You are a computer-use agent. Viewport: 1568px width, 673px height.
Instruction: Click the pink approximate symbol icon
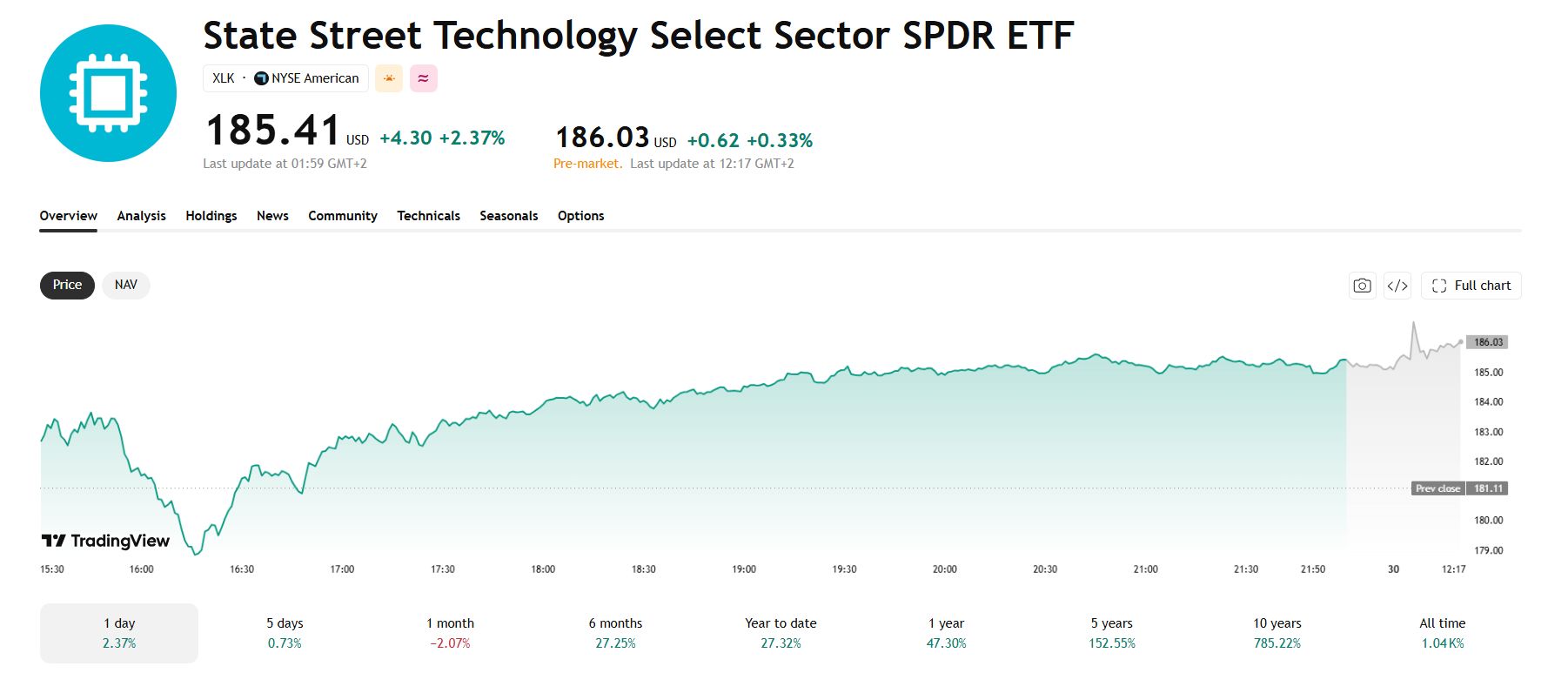(x=424, y=78)
